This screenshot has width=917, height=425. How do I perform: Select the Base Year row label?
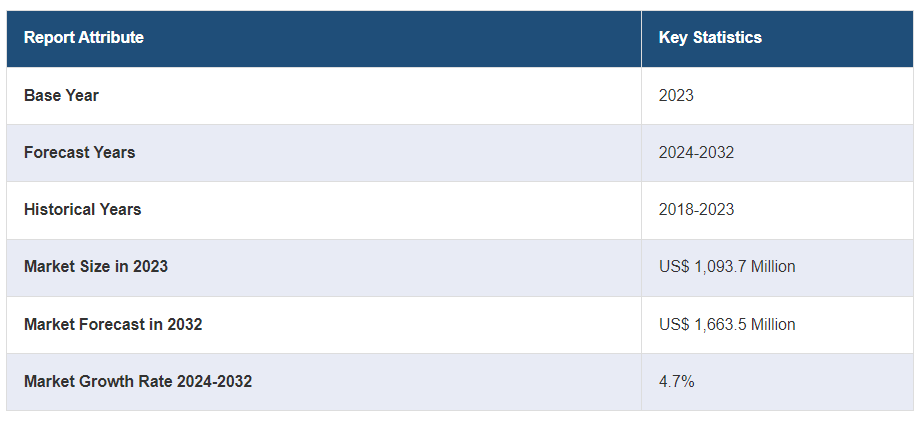[x=61, y=96]
